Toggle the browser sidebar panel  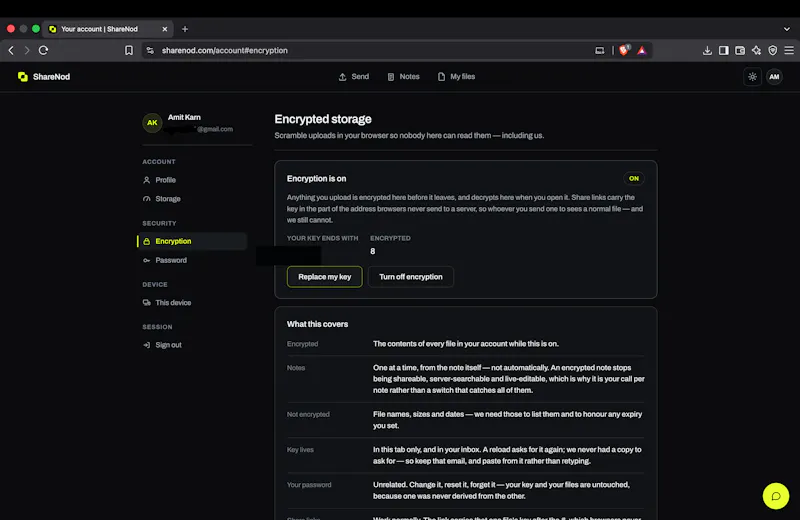point(723,51)
